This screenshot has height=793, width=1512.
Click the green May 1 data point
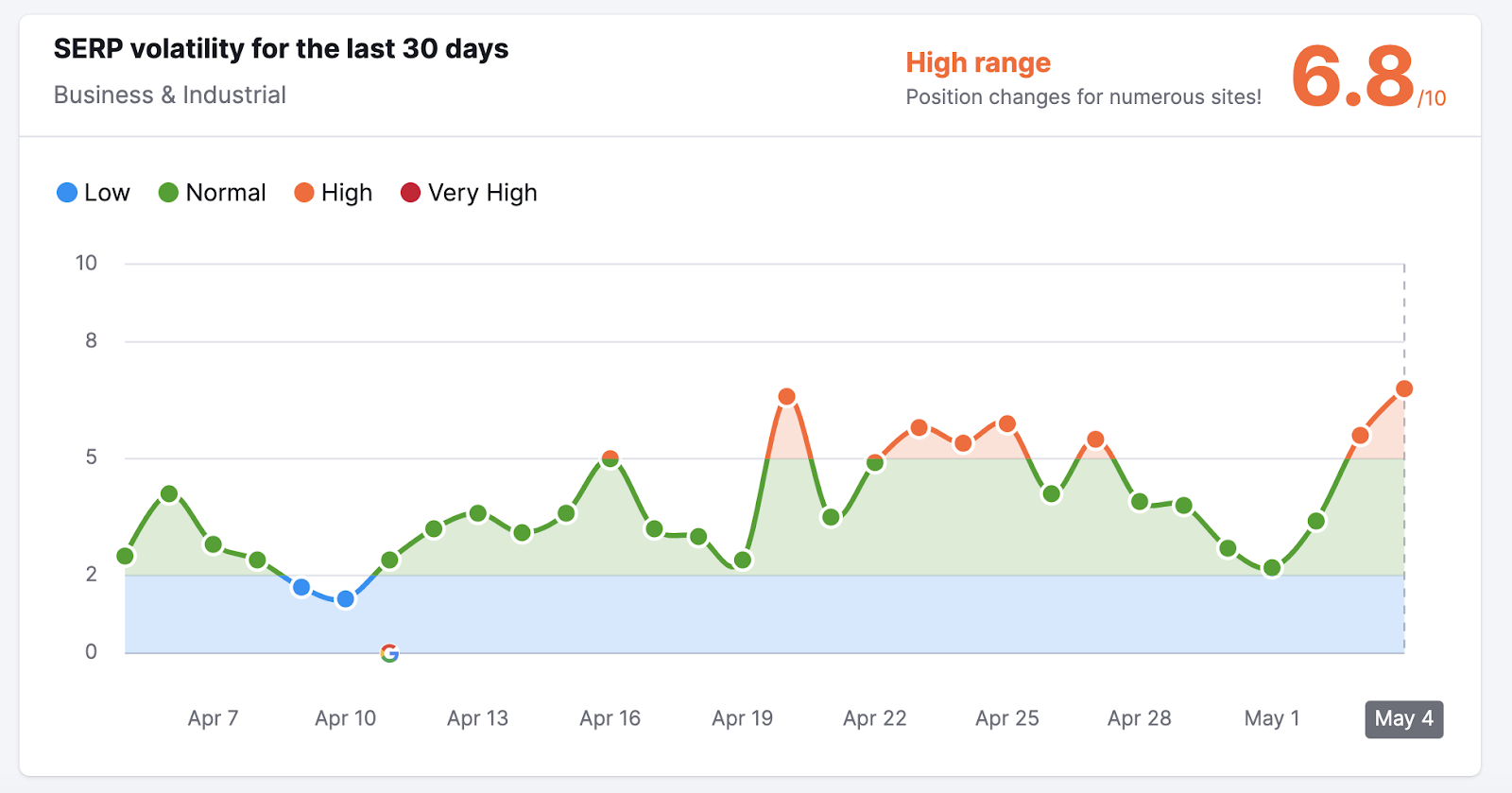click(1272, 568)
